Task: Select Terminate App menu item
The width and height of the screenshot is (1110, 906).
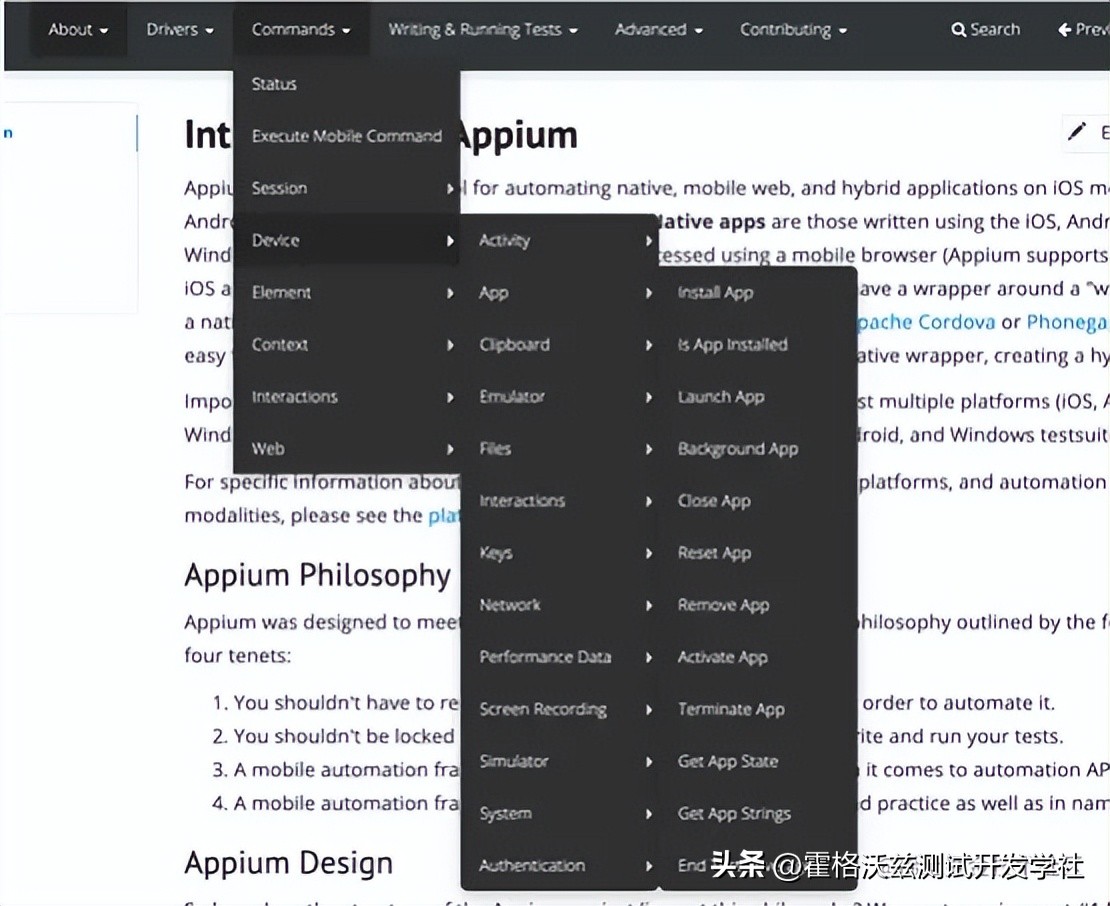Action: pyautogui.click(x=731, y=709)
